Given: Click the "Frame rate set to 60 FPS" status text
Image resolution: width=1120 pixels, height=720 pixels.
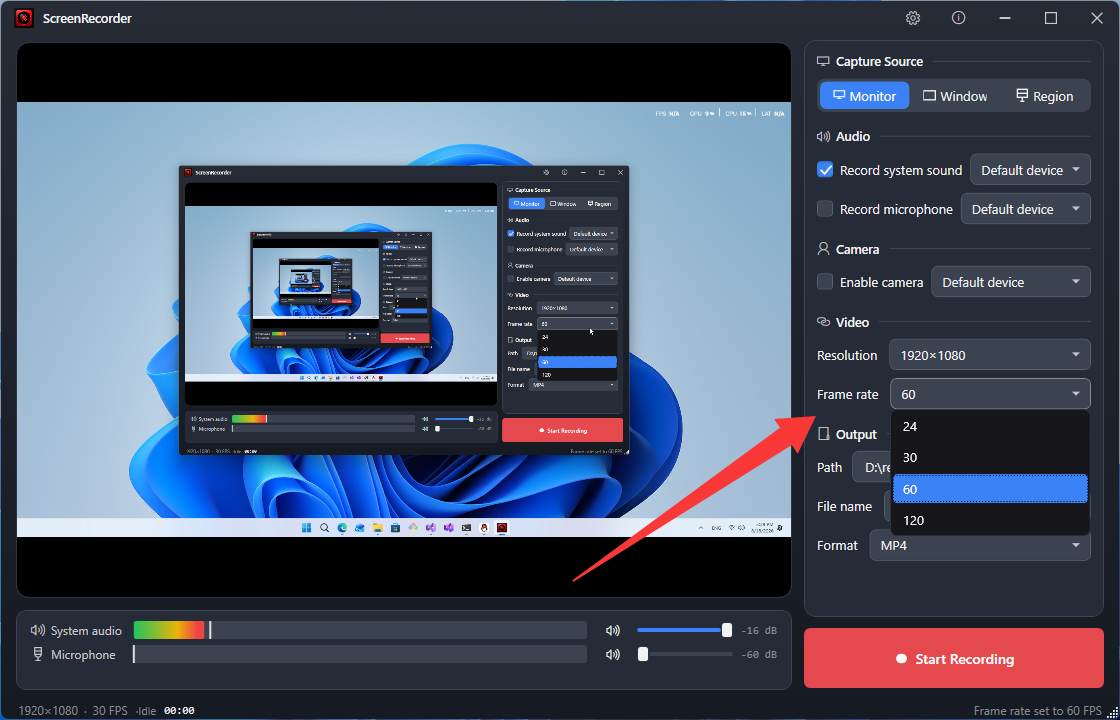Looking at the screenshot, I should click(x=1038, y=711).
